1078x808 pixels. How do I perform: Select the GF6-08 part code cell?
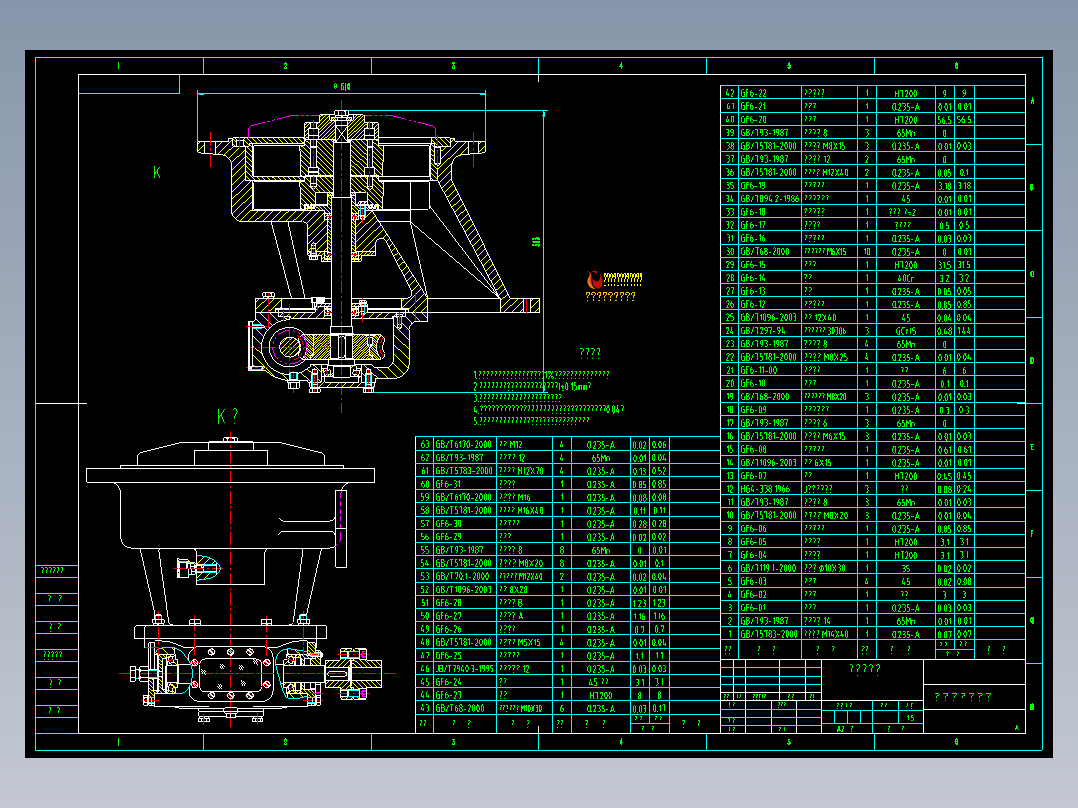(770, 450)
